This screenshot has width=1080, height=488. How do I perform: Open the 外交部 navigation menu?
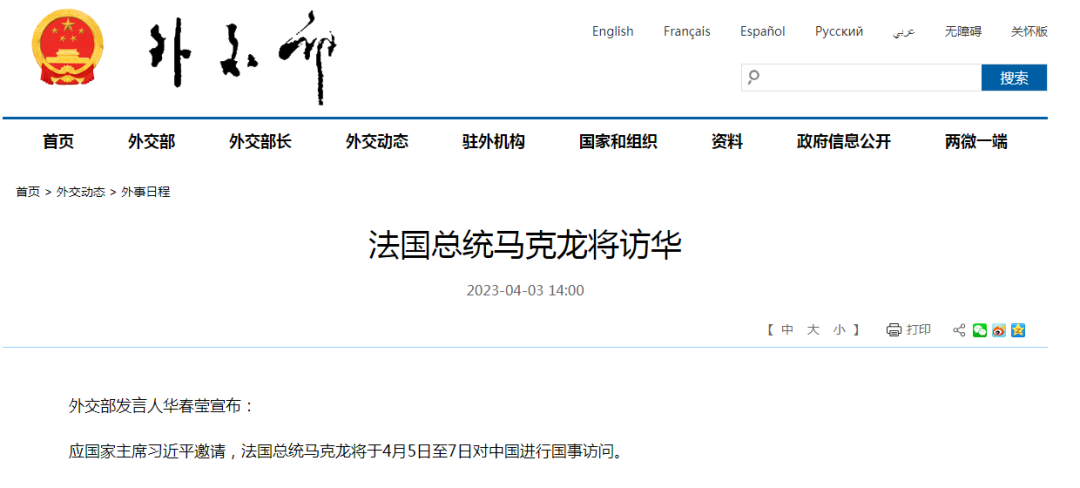tap(152, 142)
